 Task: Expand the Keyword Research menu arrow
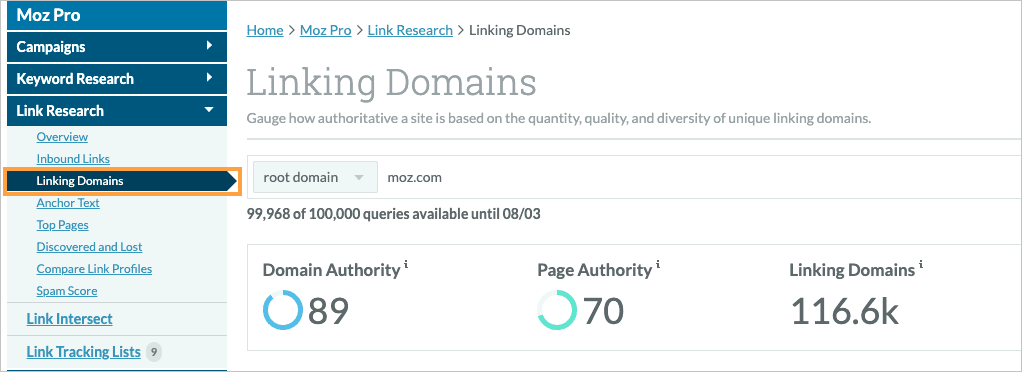pyautogui.click(x=209, y=78)
